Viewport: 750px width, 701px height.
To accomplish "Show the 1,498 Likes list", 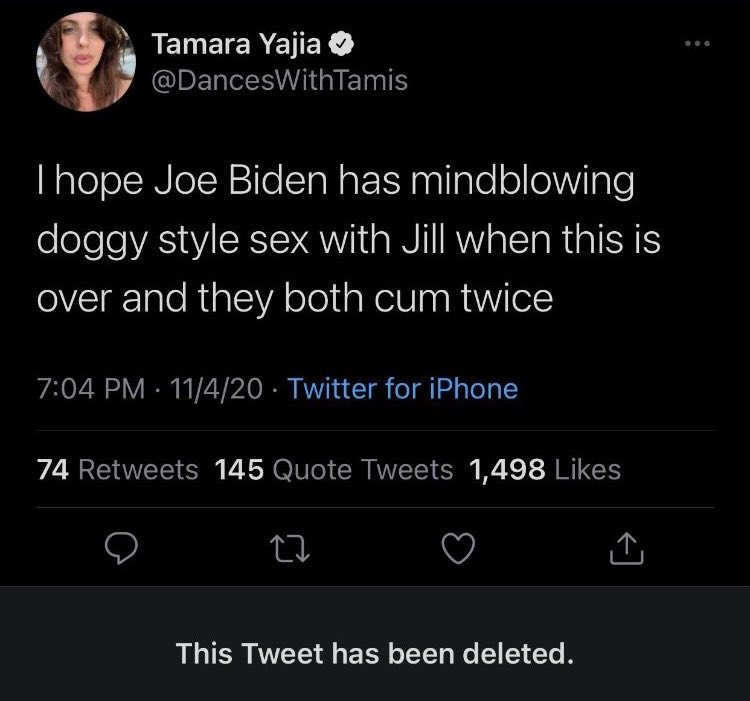I will [x=545, y=469].
